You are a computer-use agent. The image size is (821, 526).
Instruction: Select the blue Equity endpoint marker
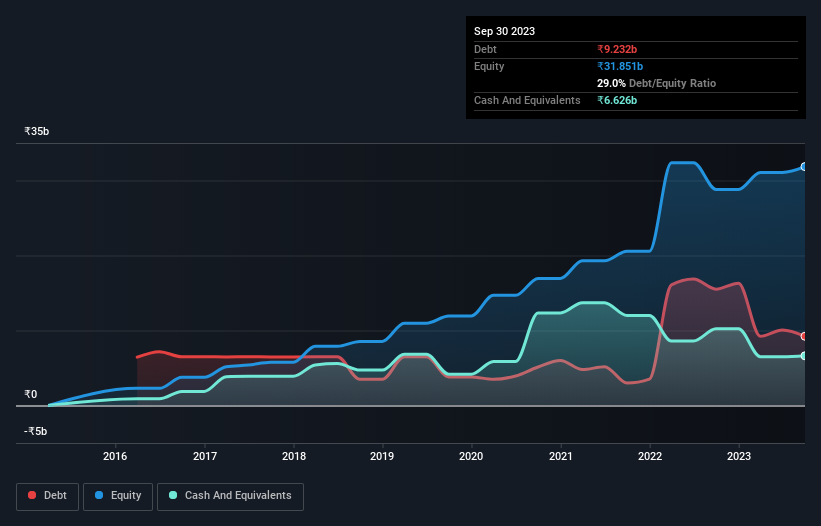tap(804, 166)
